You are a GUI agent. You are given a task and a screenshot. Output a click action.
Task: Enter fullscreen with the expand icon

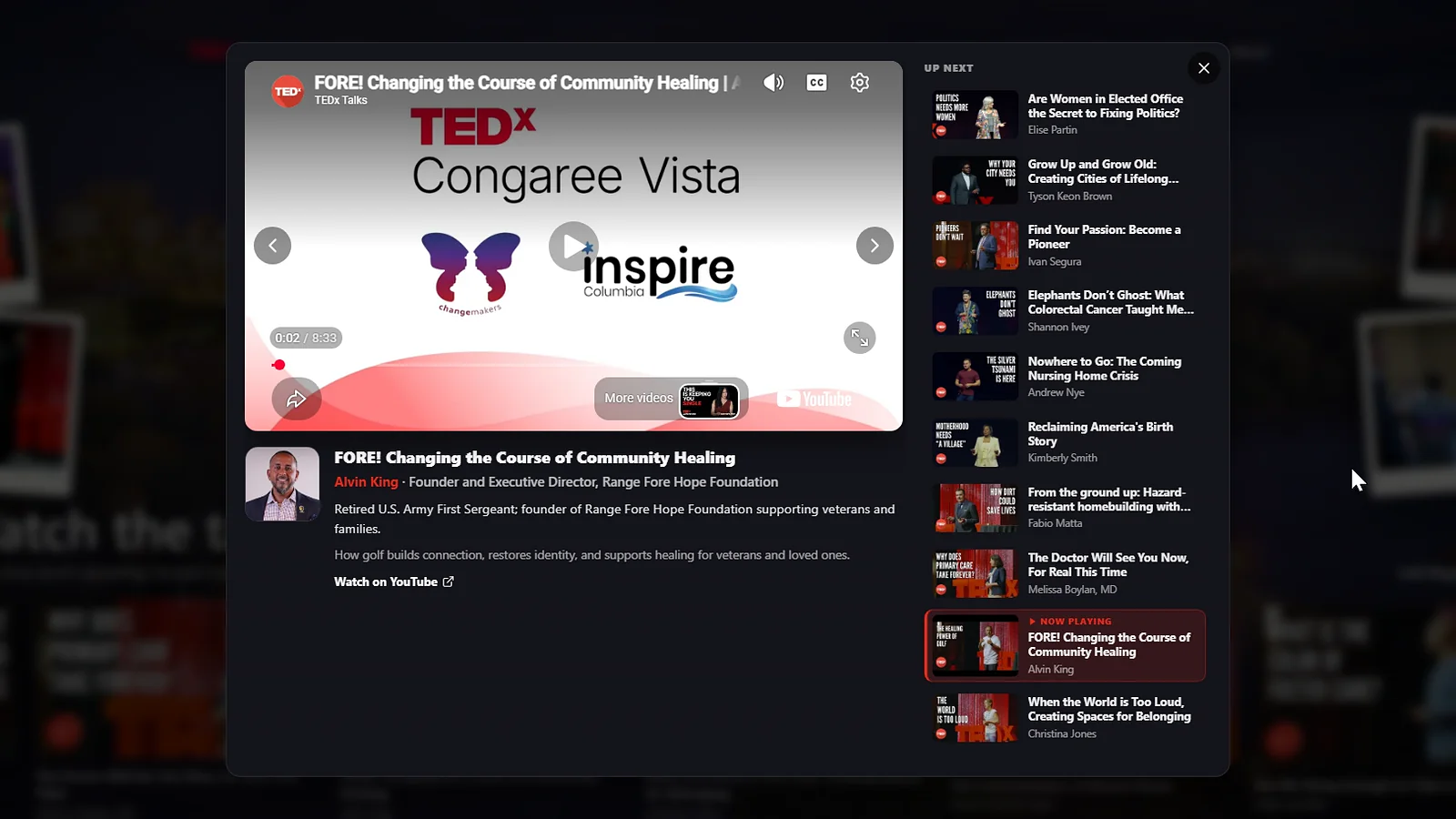(x=860, y=338)
